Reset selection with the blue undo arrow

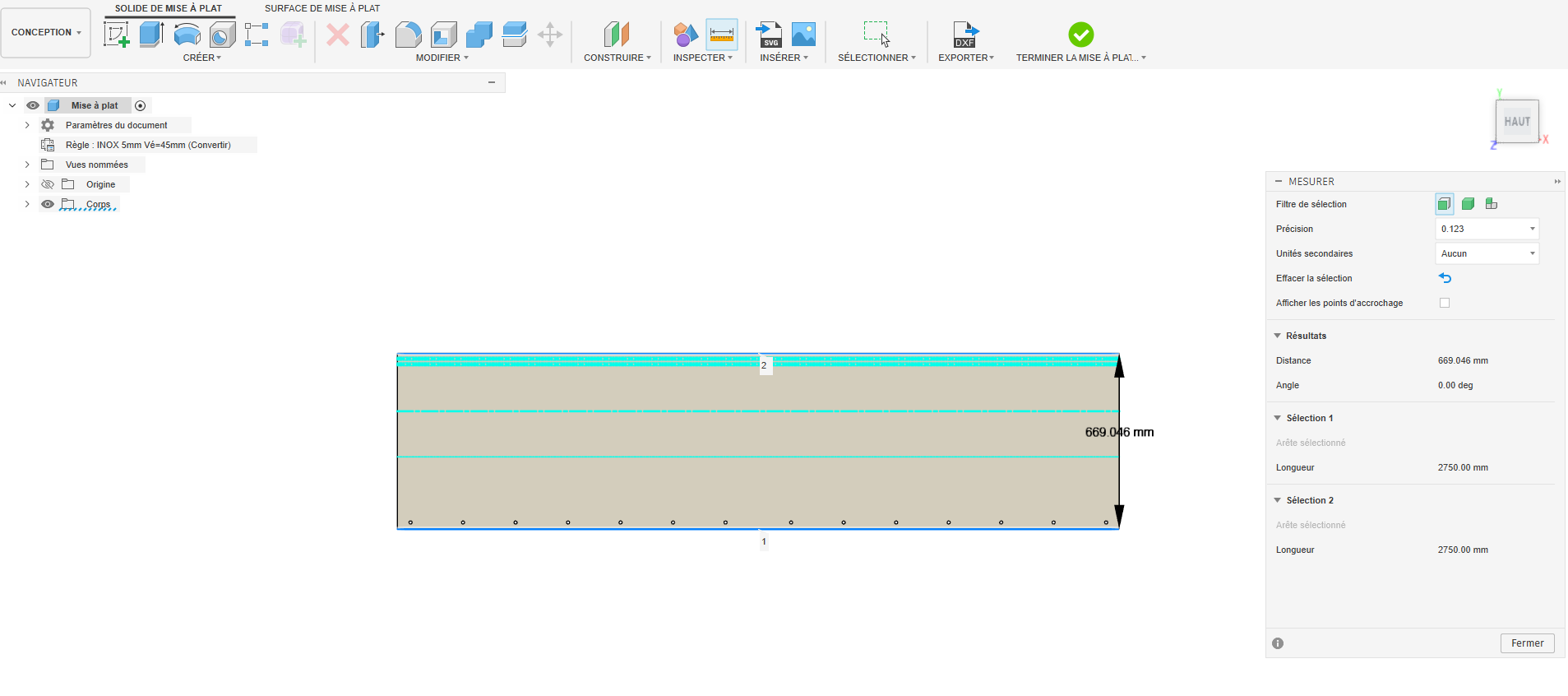[1445, 278]
